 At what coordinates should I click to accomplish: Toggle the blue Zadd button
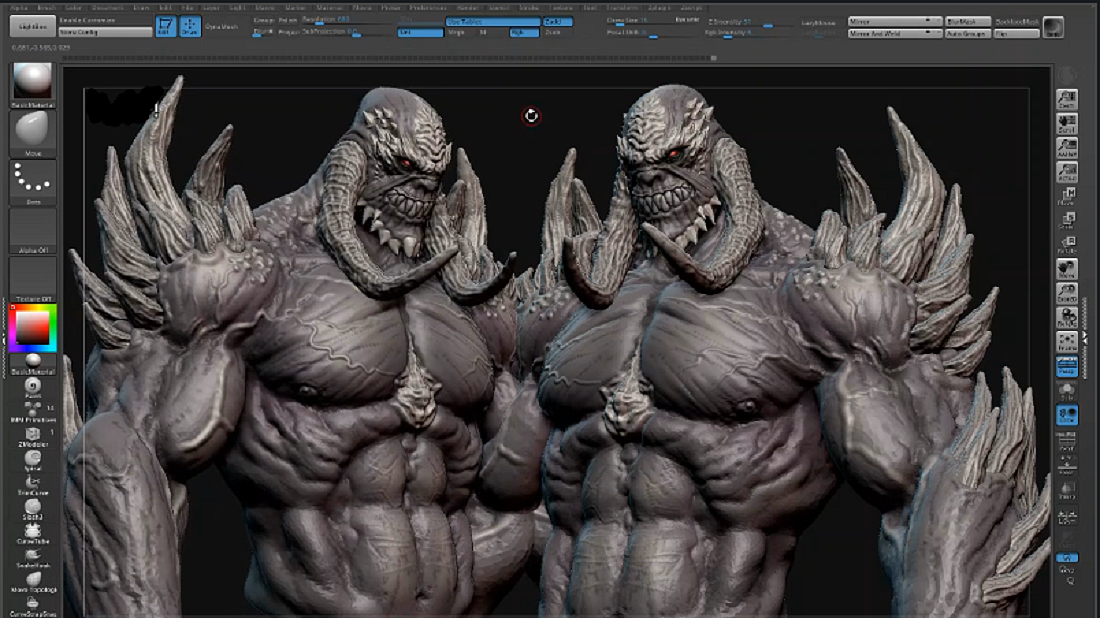pyautogui.click(x=558, y=21)
